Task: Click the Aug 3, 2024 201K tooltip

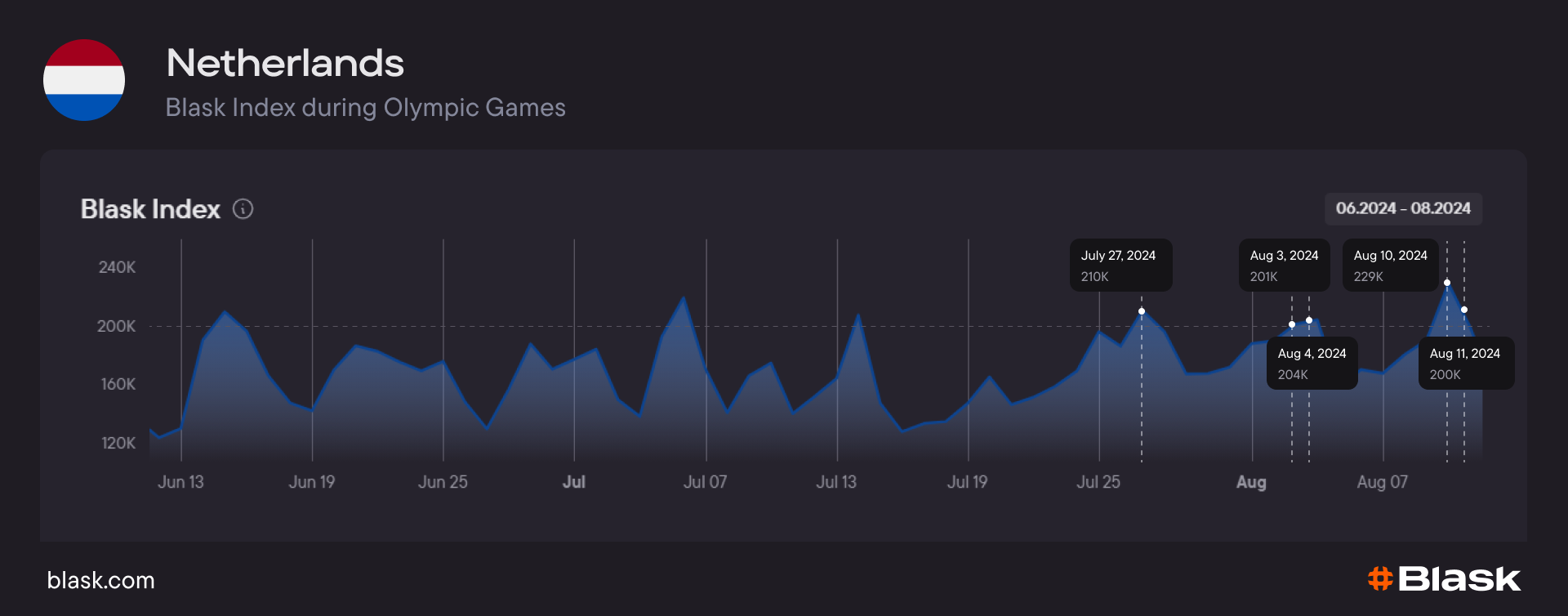Action: tap(1284, 266)
